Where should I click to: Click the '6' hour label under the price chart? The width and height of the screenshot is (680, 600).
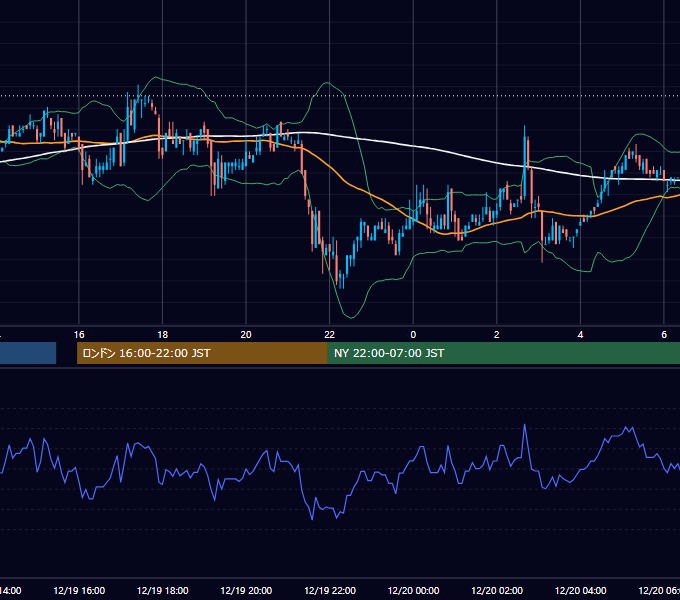tap(664, 335)
